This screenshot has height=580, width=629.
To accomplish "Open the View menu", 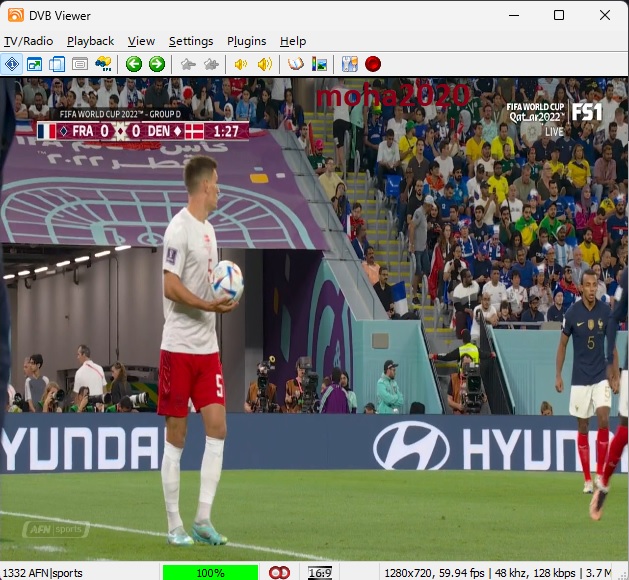I will [x=141, y=41].
